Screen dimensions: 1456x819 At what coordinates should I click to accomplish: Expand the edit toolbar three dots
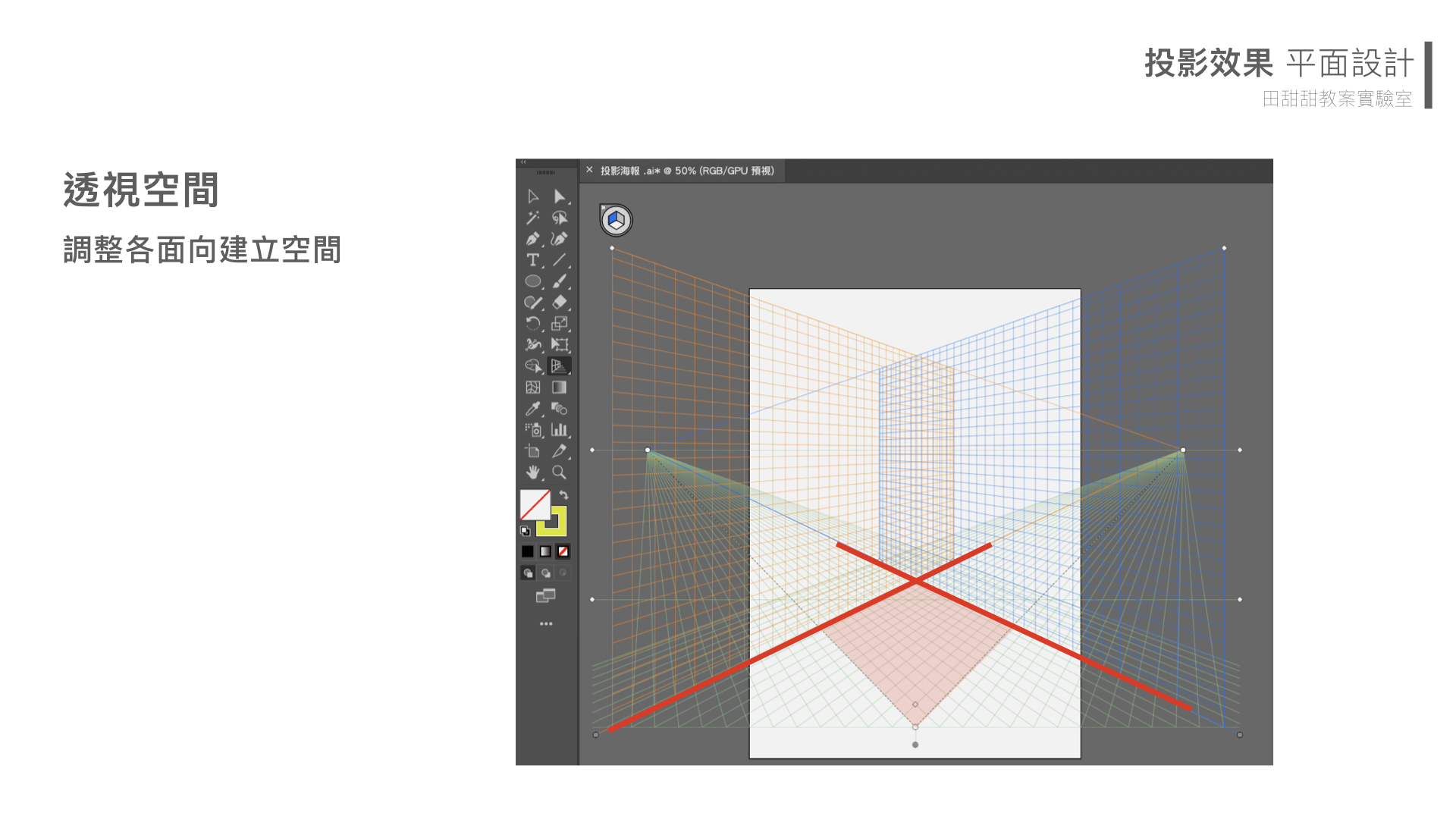click(x=546, y=624)
